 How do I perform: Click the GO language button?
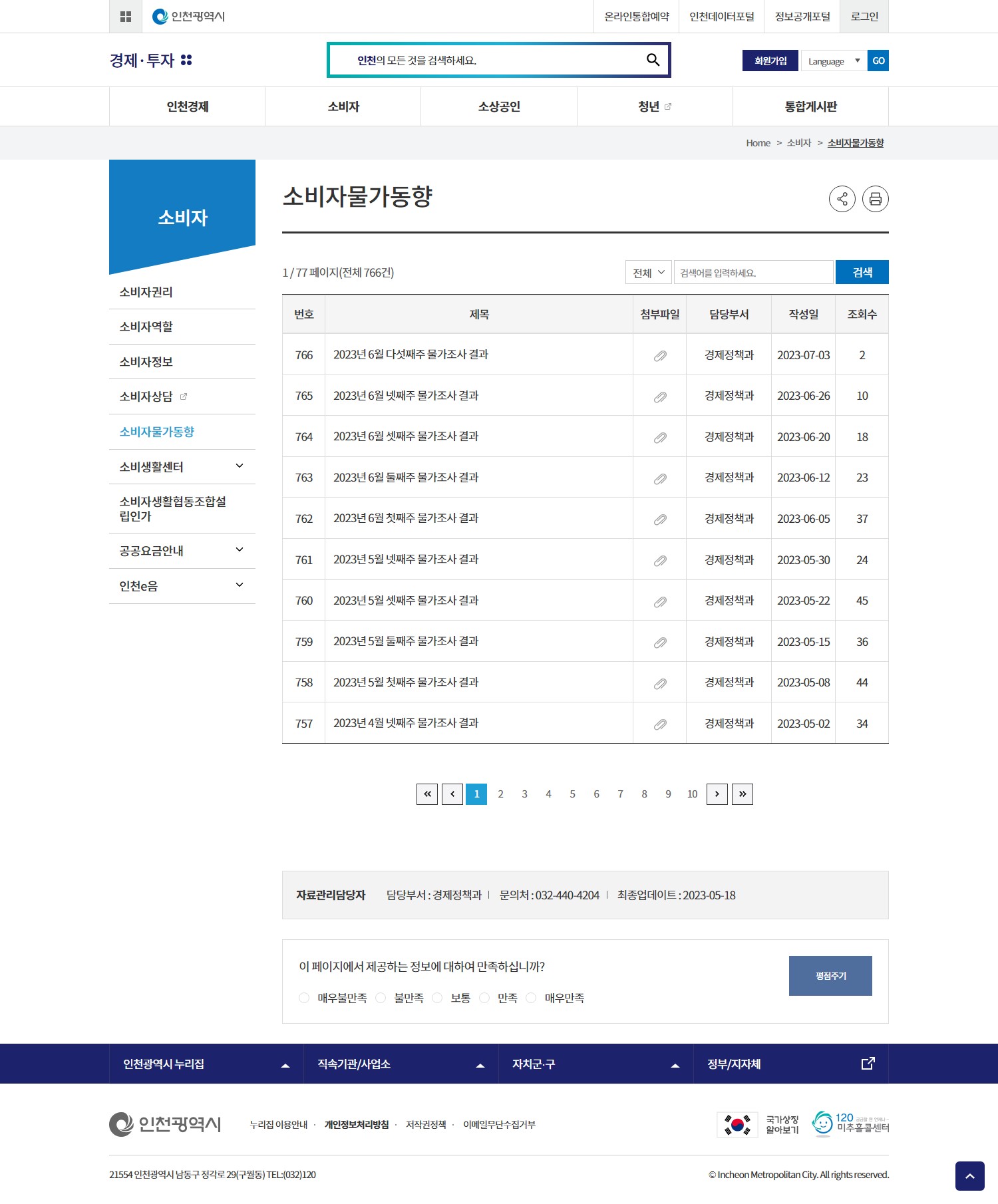[878, 61]
